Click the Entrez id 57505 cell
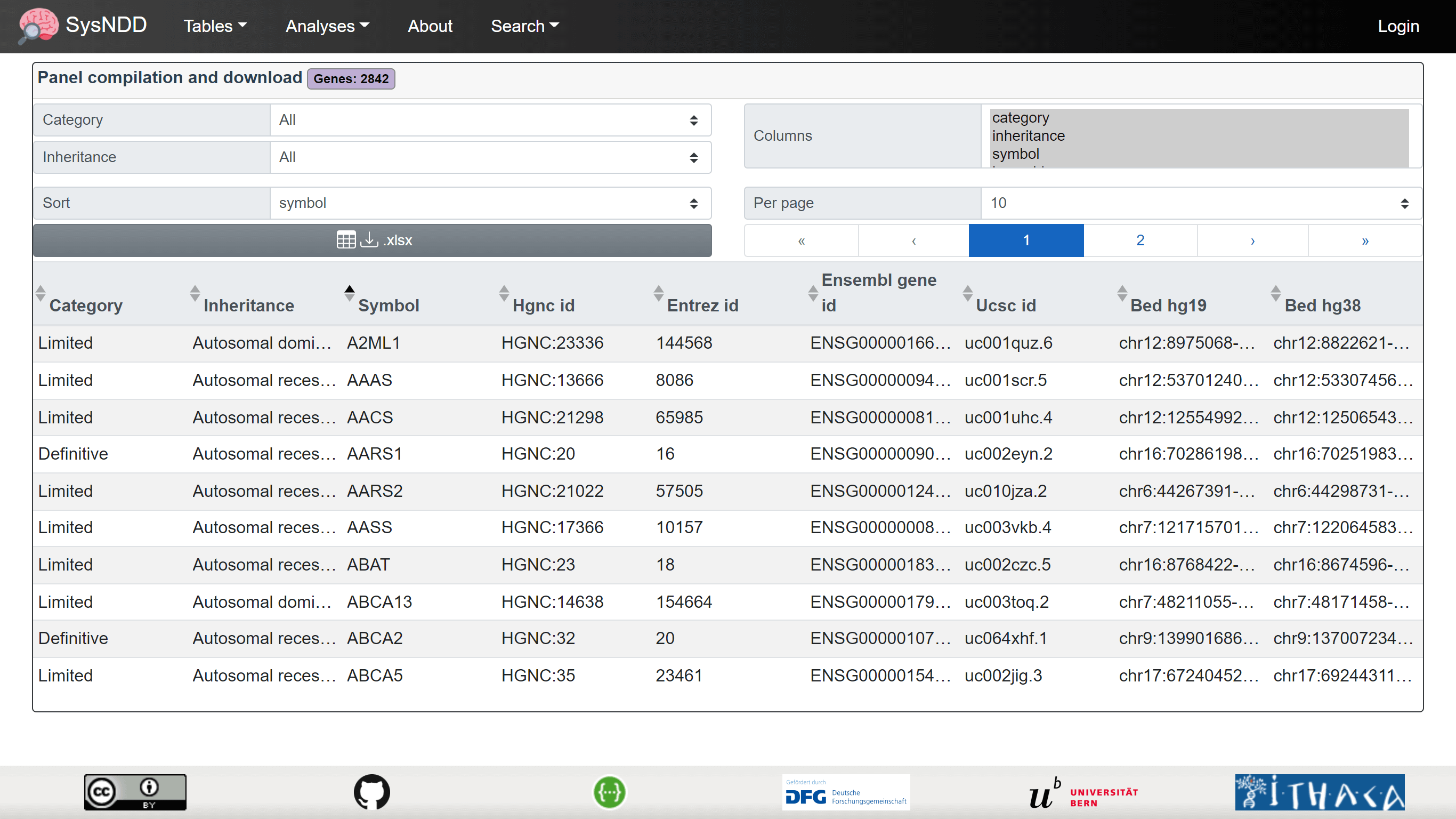This screenshot has height=819, width=1456. tap(680, 491)
